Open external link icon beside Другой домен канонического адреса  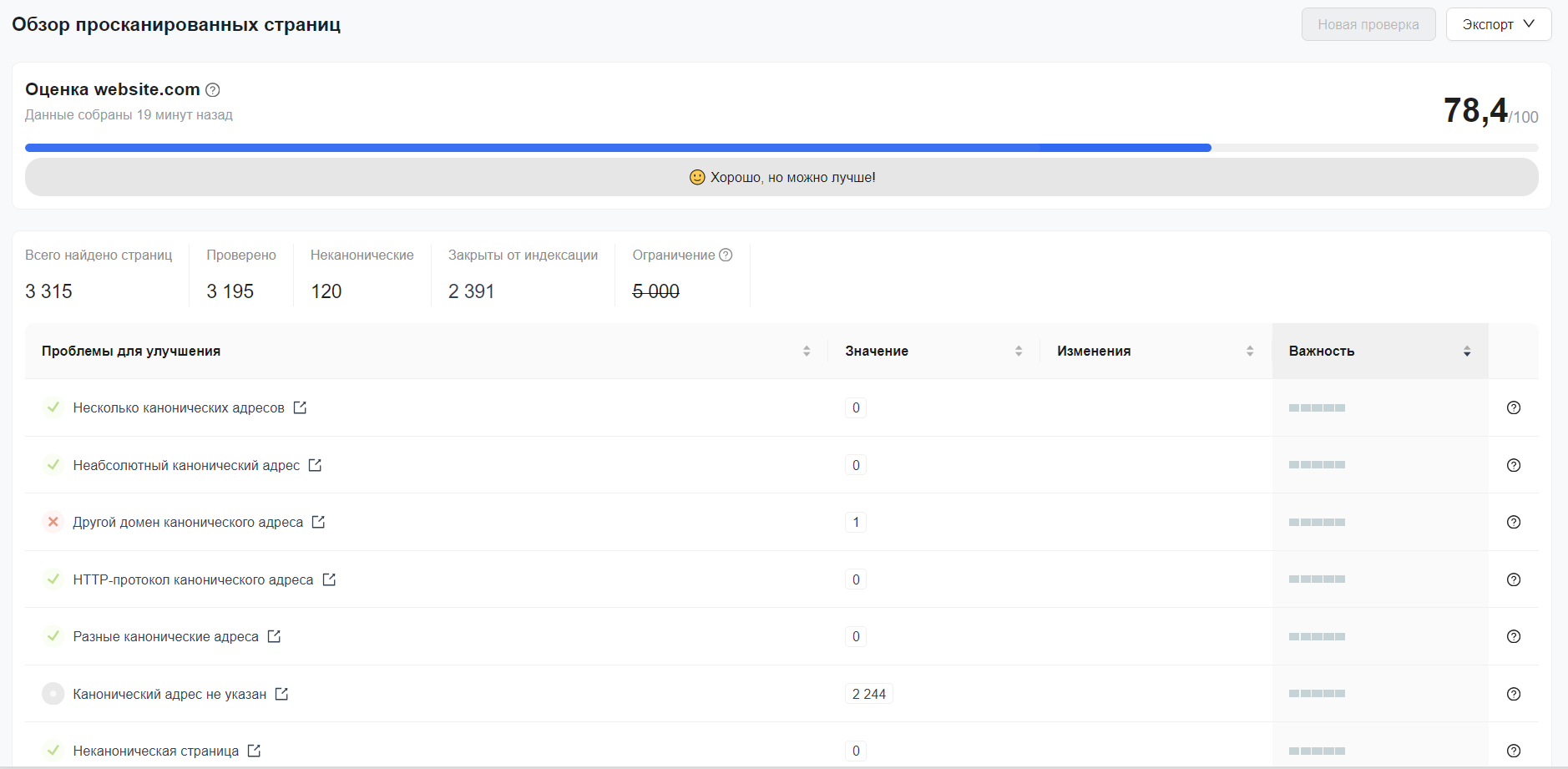click(x=318, y=522)
